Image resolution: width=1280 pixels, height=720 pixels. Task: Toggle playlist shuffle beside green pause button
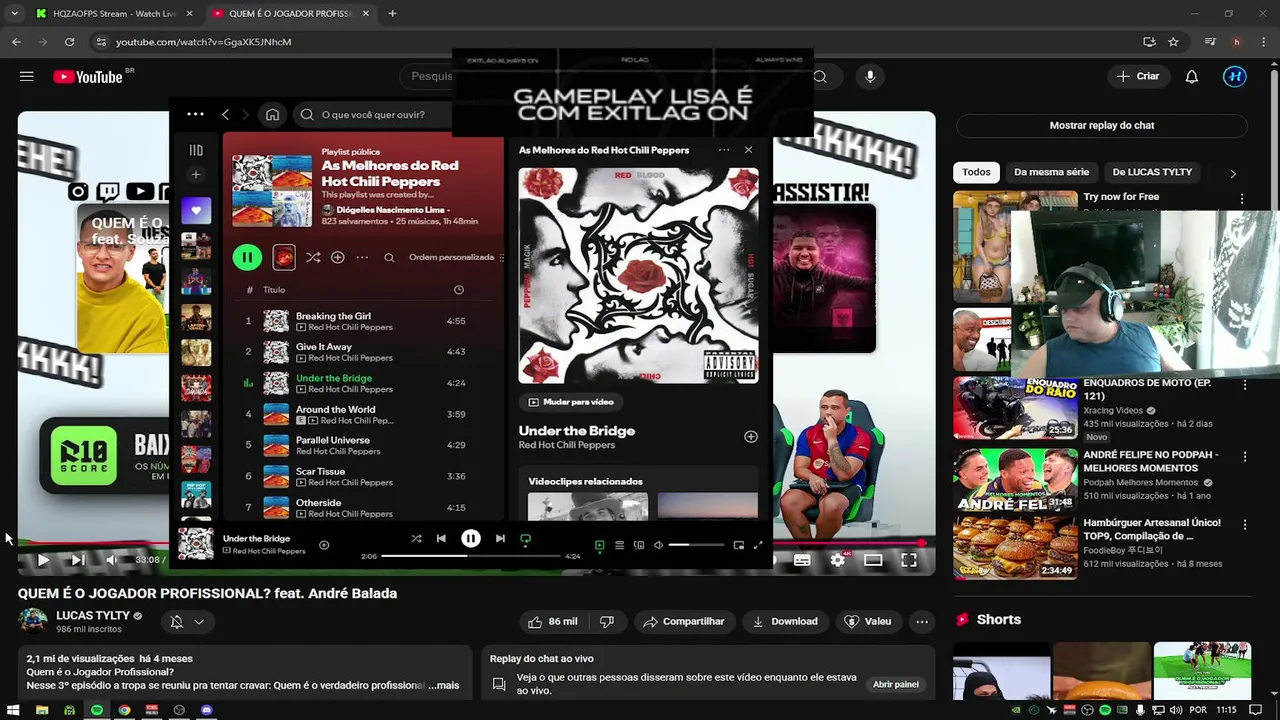pos(313,257)
